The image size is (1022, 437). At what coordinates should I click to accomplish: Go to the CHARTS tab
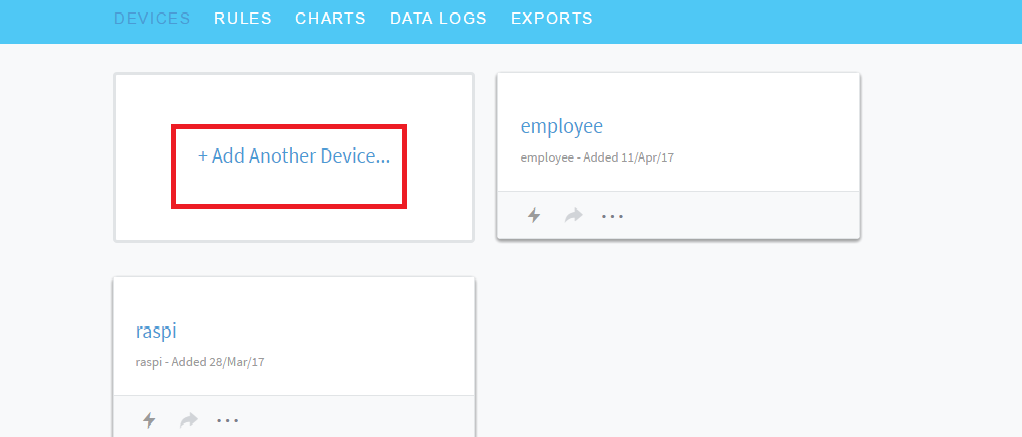tap(330, 19)
